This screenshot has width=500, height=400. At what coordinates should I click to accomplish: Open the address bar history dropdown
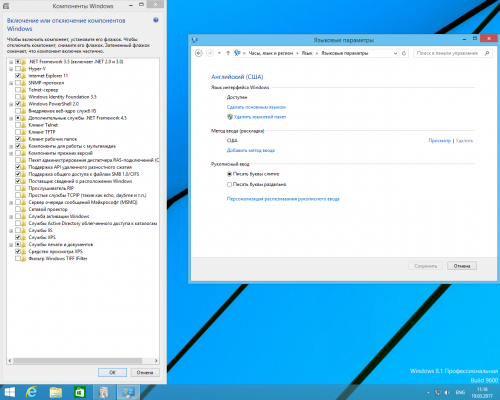395,53
